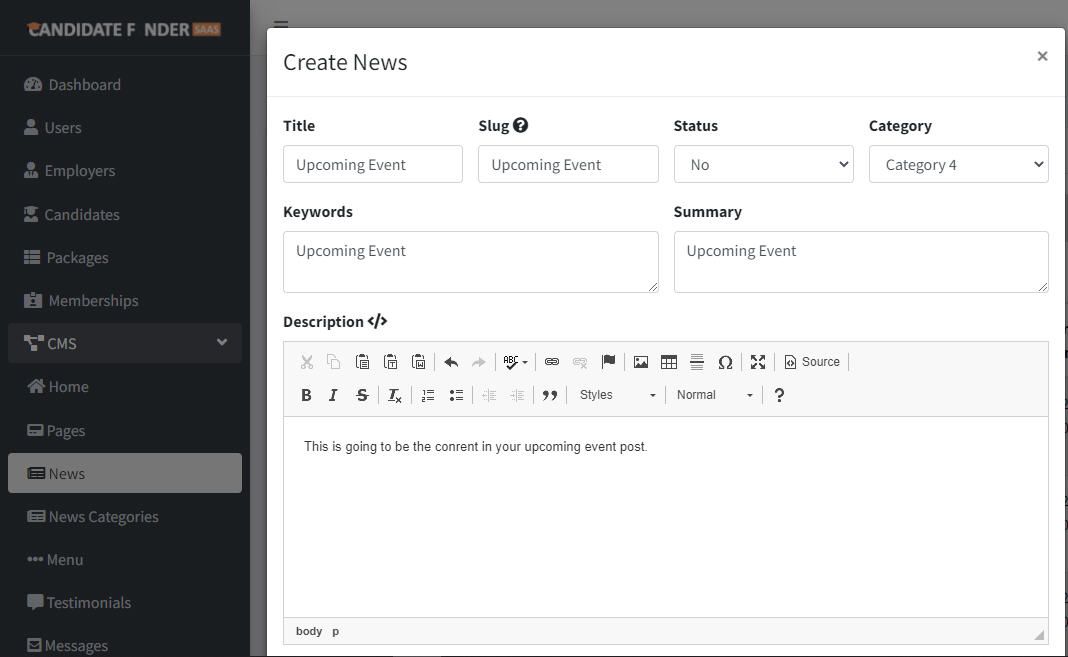Click Paste as plain text icon

pos(390,362)
